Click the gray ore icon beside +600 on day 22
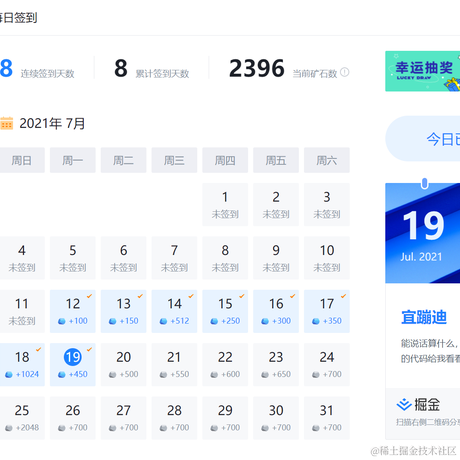This screenshot has height=460, width=460. point(214,374)
